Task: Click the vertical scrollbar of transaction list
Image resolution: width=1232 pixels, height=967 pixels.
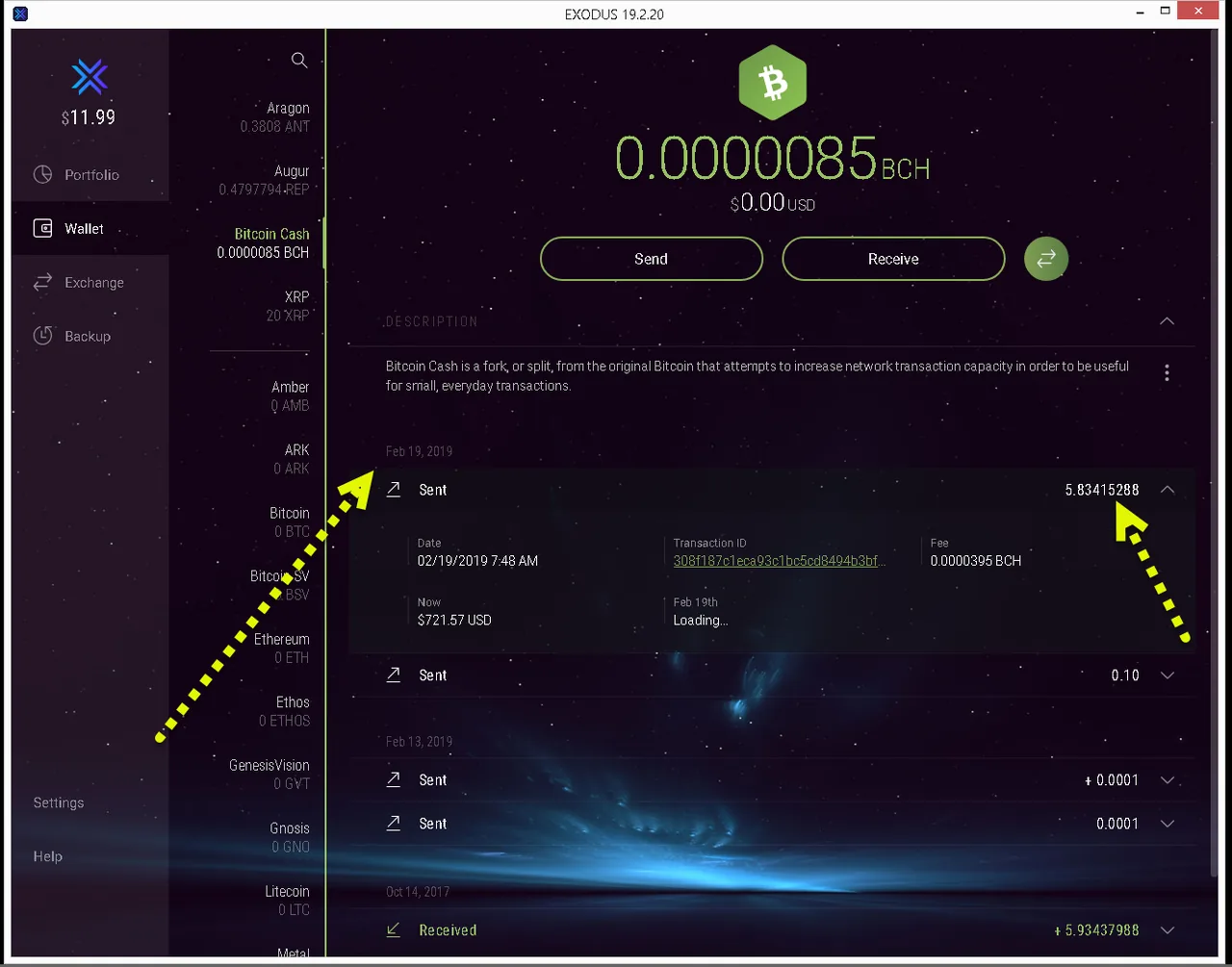Action: 1213,452
